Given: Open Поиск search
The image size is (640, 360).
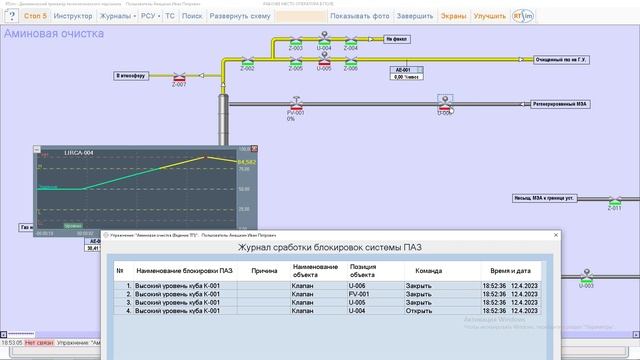Looking at the screenshot, I should point(192,16).
